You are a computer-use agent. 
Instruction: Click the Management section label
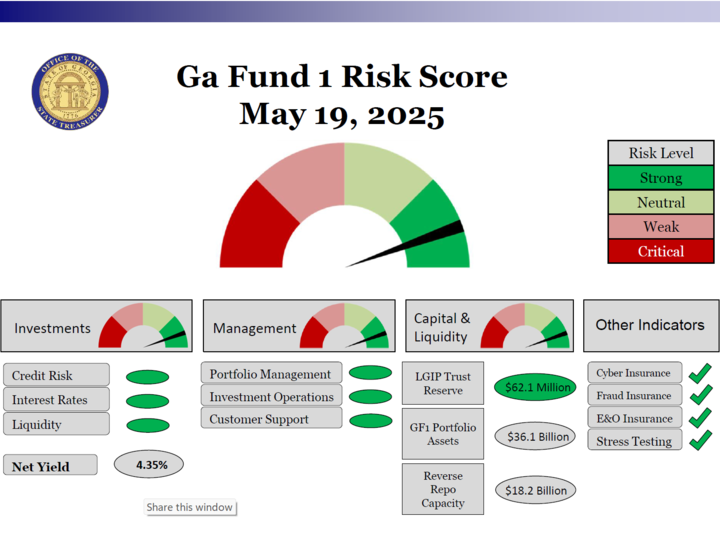pos(254,328)
